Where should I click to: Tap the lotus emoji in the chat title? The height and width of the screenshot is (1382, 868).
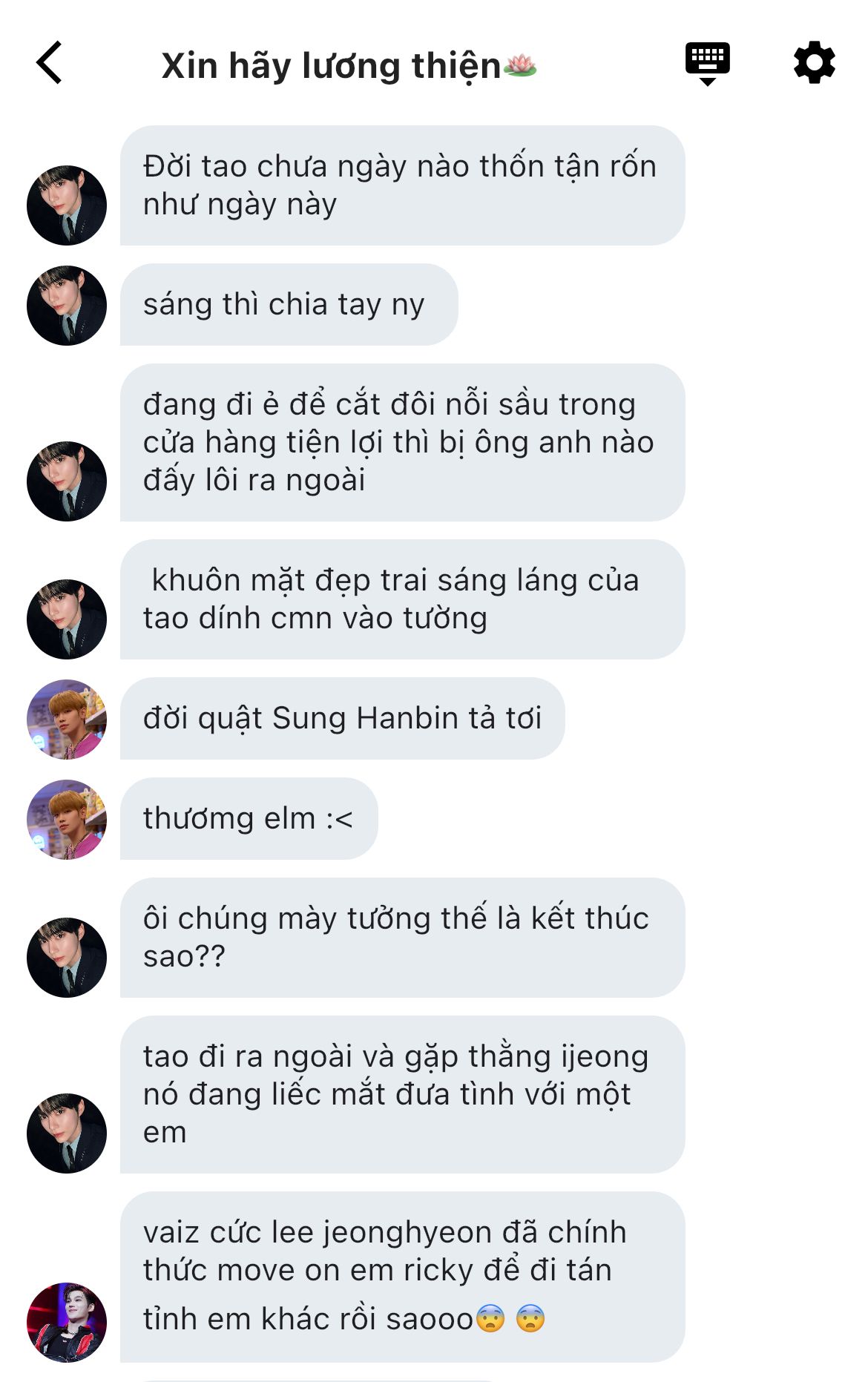coord(520,66)
